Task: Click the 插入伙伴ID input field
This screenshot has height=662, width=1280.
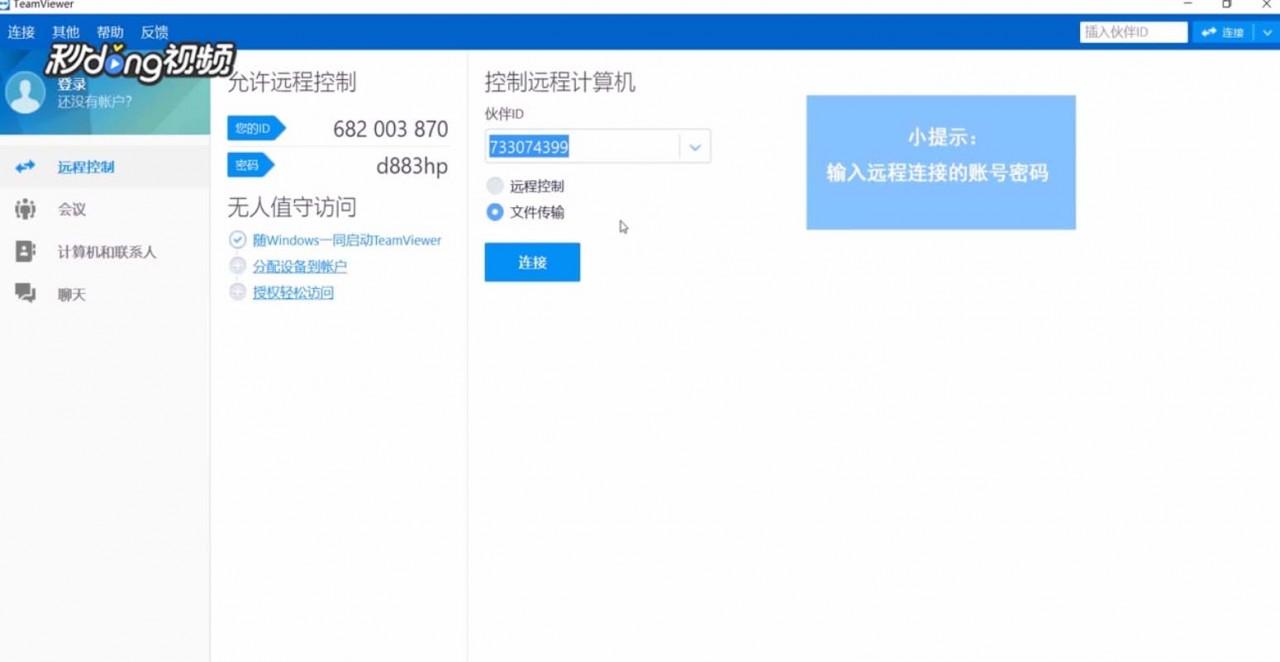Action: click(x=1132, y=31)
